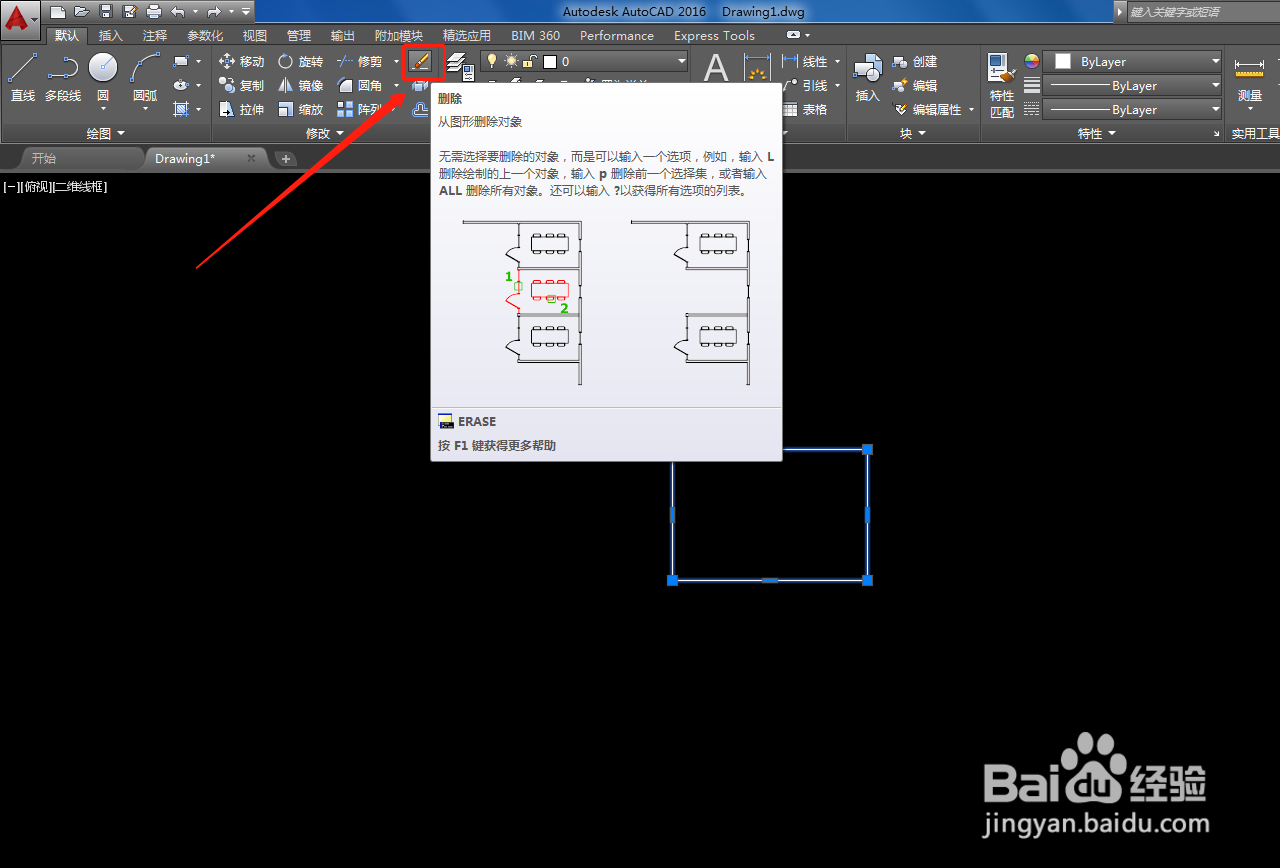Open the application menu red A button
The height and width of the screenshot is (868, 1280).
coord(20,18)
